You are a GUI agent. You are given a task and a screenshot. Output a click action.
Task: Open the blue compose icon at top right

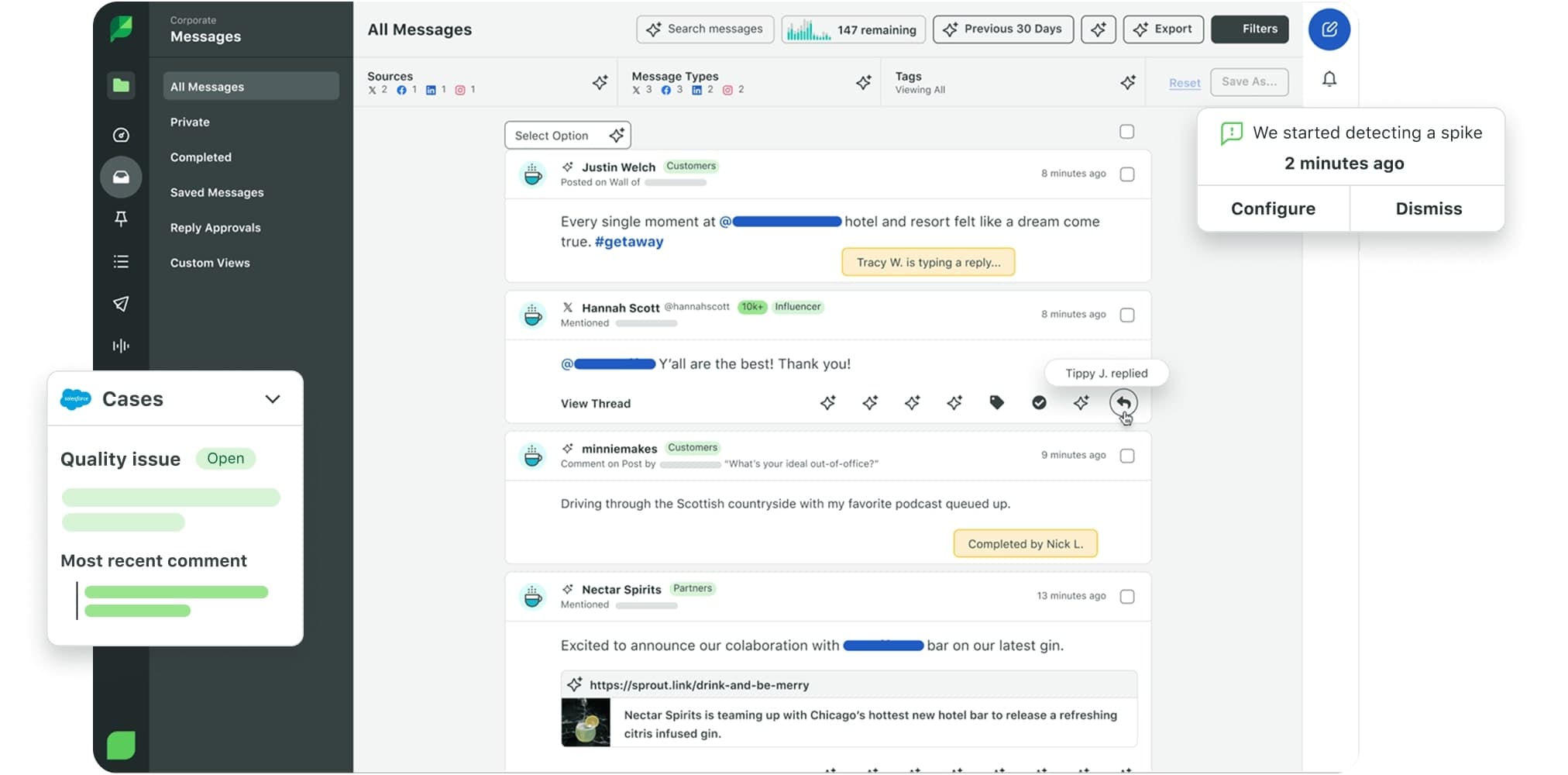[x=1329, y=29]
